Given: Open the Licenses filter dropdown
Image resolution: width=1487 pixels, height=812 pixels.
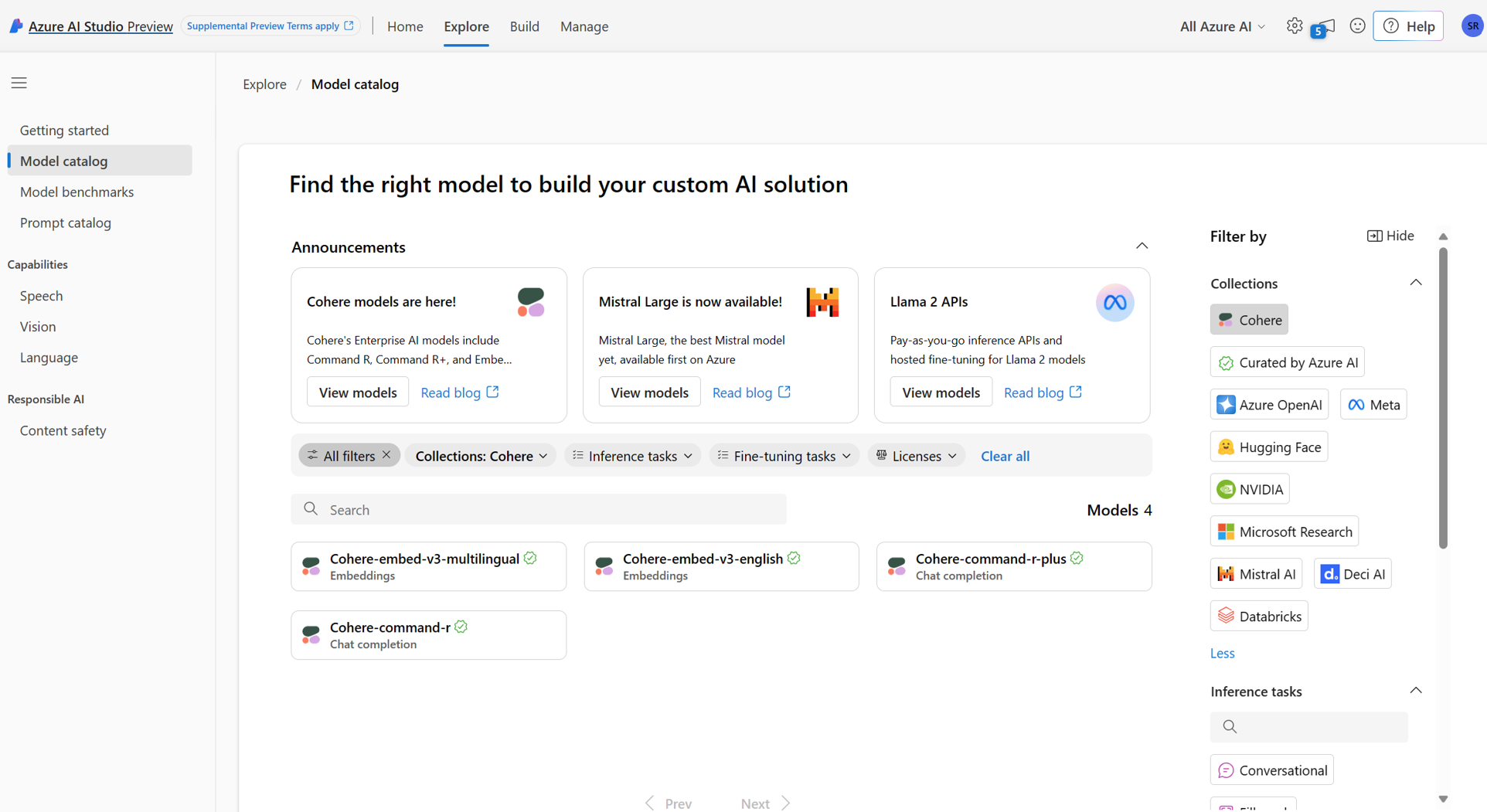Looking at the screenshot, I should tap(917, 456).
